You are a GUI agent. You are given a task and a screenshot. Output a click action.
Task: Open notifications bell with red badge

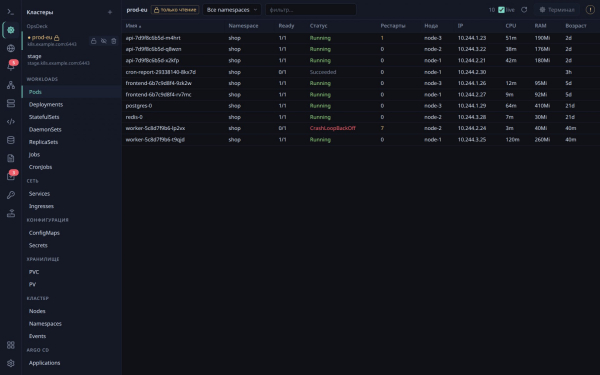pos(11,66)
